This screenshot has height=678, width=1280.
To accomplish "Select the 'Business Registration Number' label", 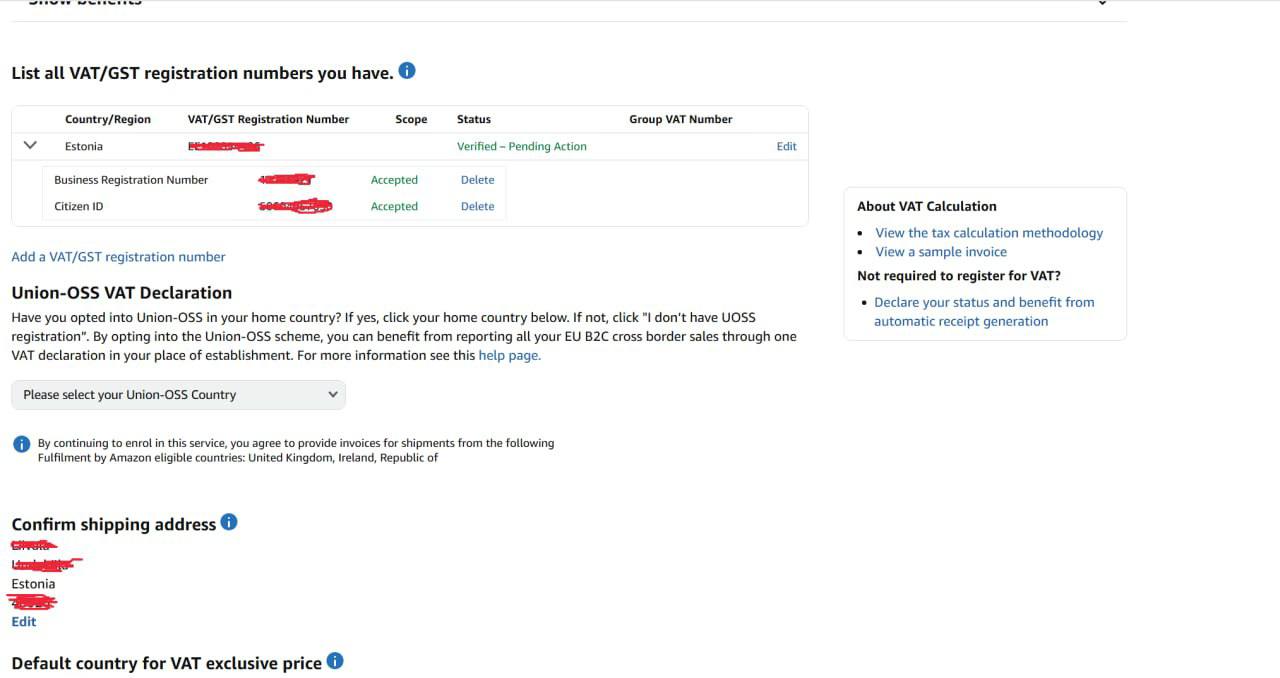I will pyautogui.click(x=131, y=180).
